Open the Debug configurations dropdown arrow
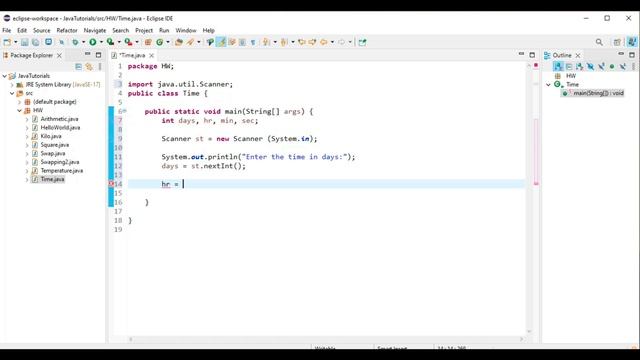This screenshot has height=360, width=640. pyautogui.click(x=83, y=42)
